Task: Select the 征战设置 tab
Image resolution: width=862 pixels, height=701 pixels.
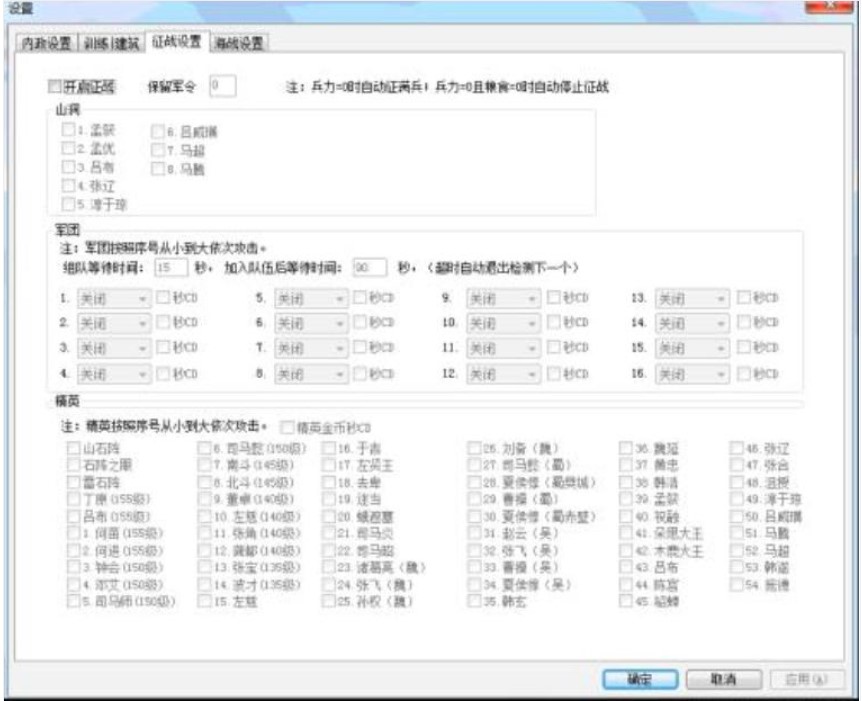Action: tap(176, 41)
